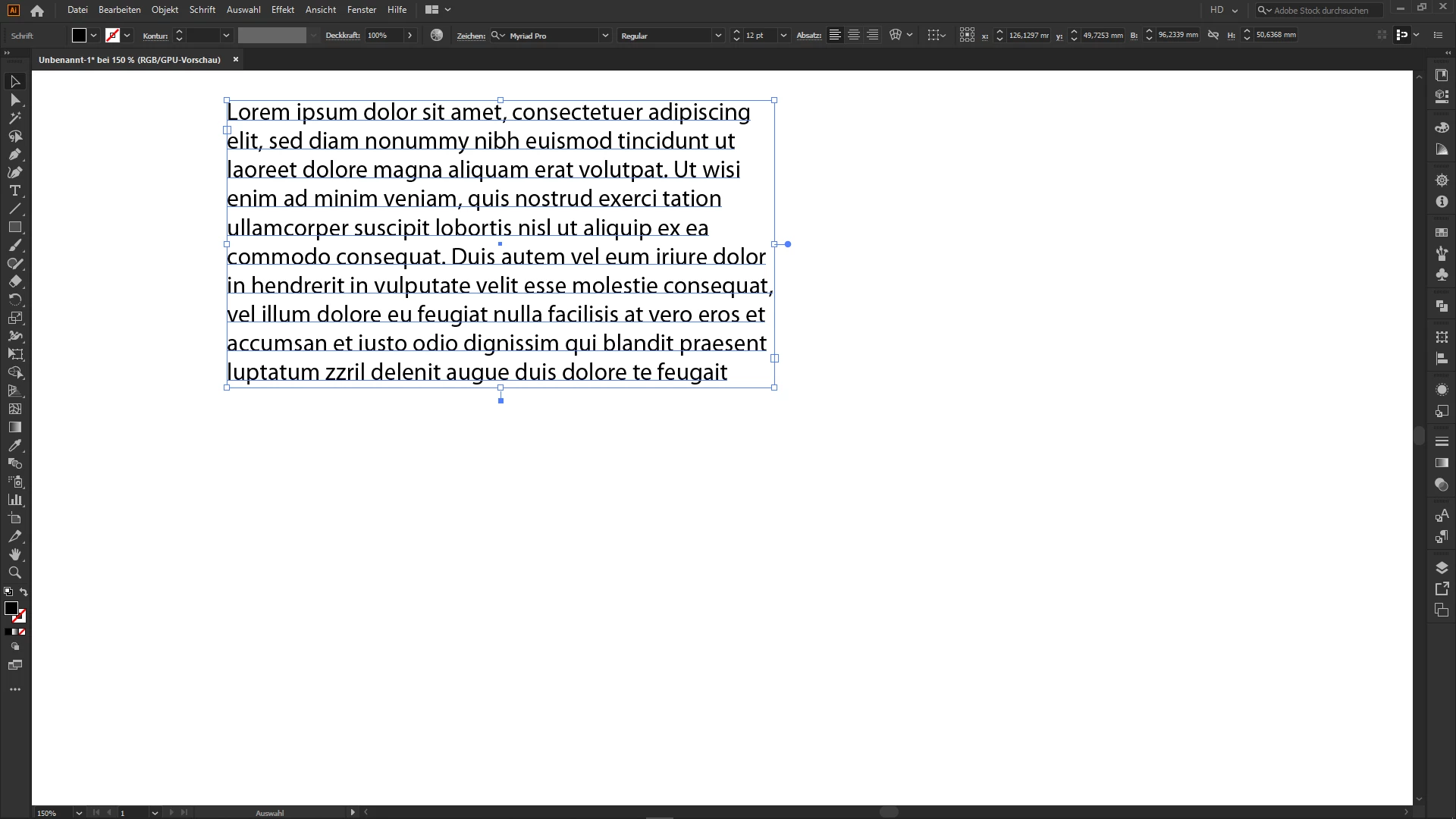Open the Fenster menu
1456x819 pixels.
(x=361, y=10)
